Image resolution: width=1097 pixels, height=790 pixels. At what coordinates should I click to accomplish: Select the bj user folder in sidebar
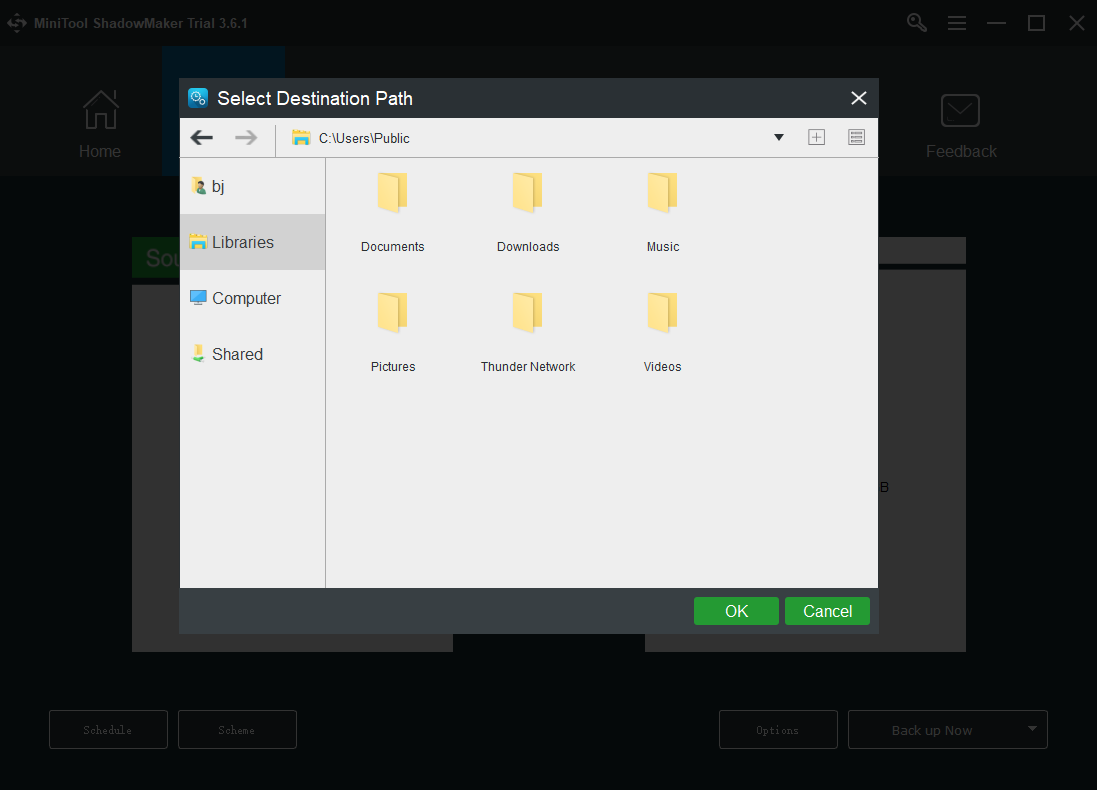pyautogui.click(x=216, y=186)
